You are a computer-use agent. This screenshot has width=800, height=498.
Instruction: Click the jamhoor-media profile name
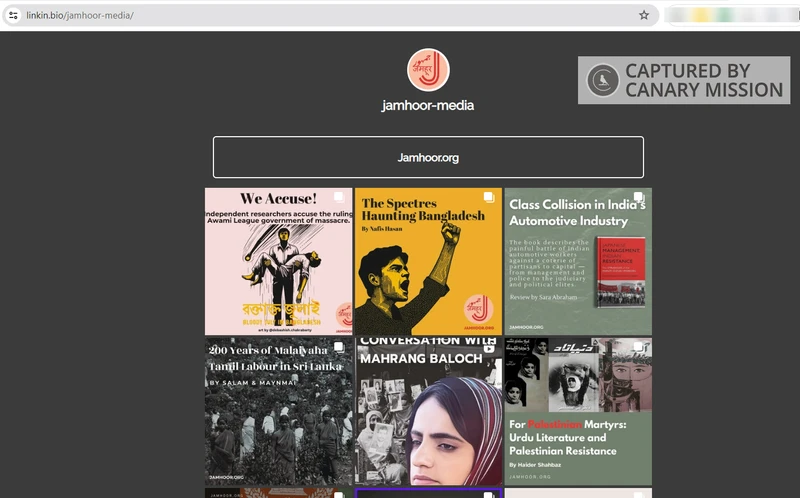coord(428,106)
